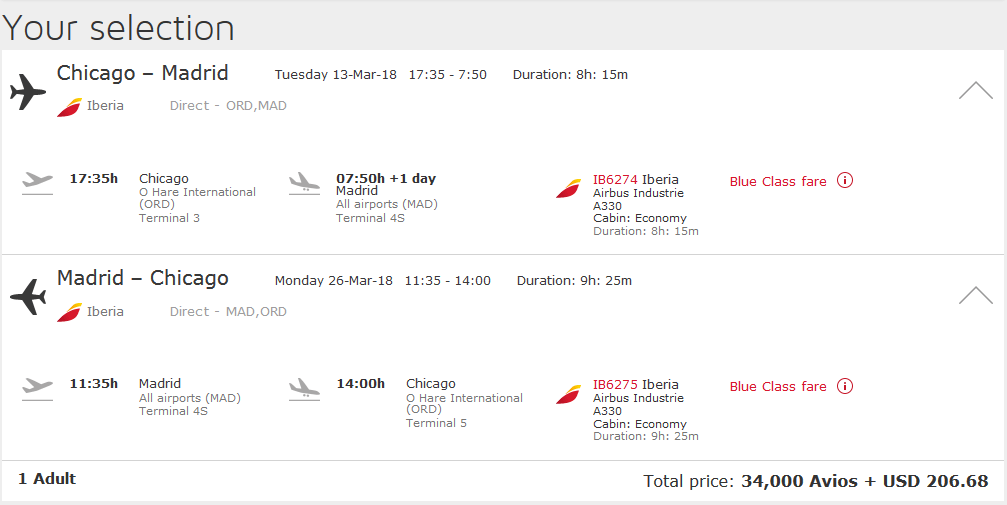Click the departure plane icon at 17:35h
This screenshot has width=1007, height=505.
point(37,183)
